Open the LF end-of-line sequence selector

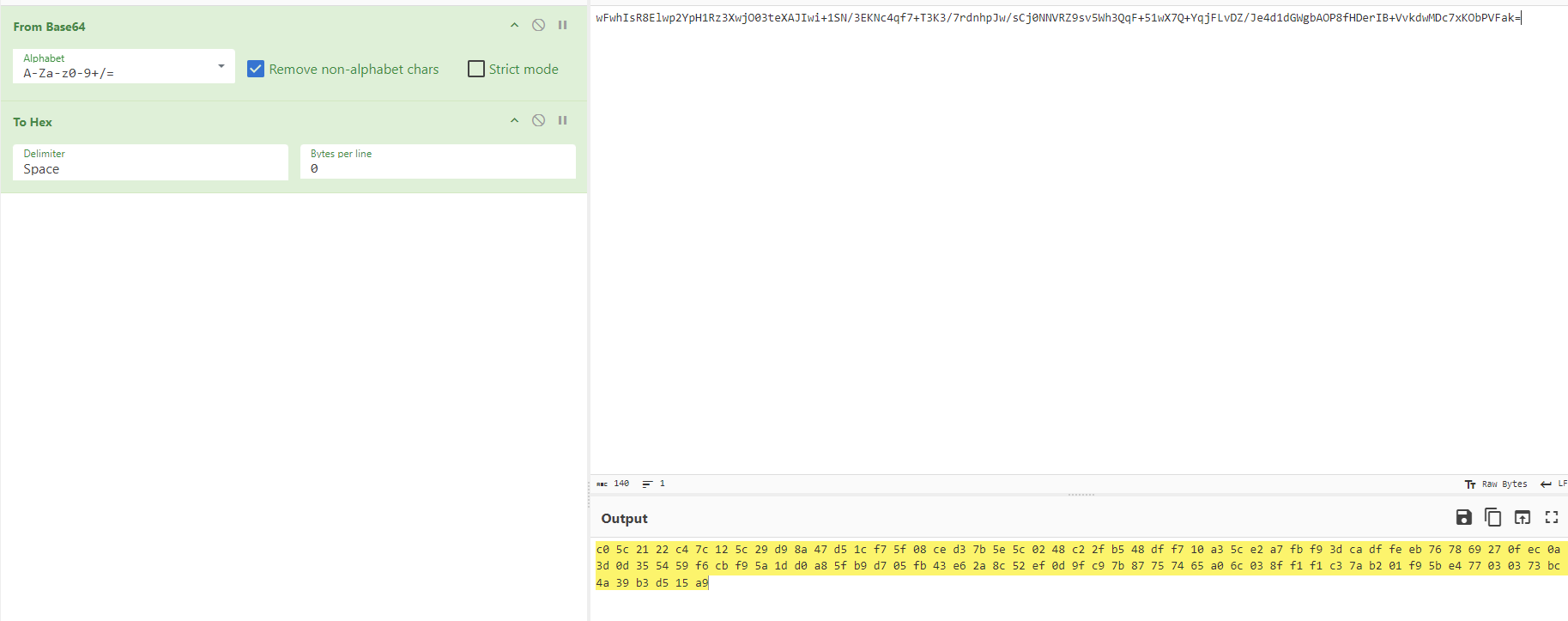click(1553, 484)
